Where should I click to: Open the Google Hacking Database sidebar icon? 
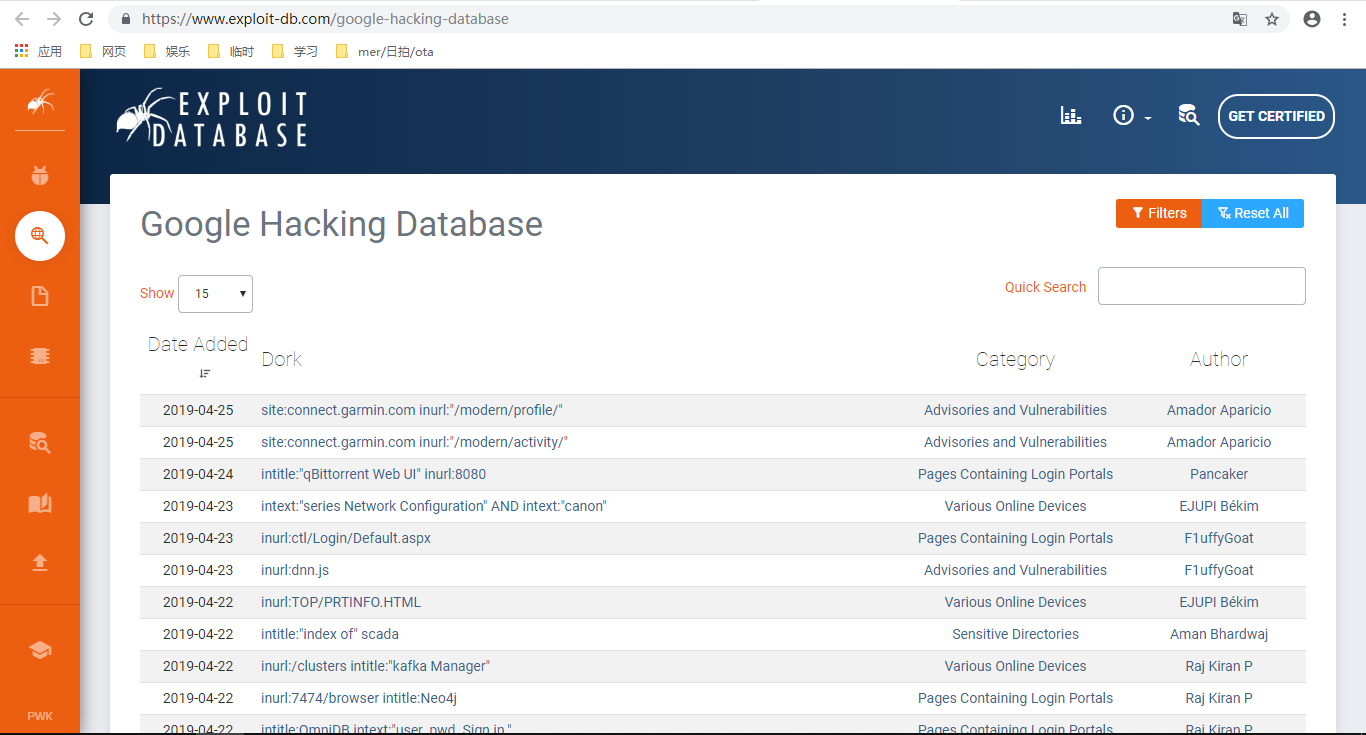[40, 236]
